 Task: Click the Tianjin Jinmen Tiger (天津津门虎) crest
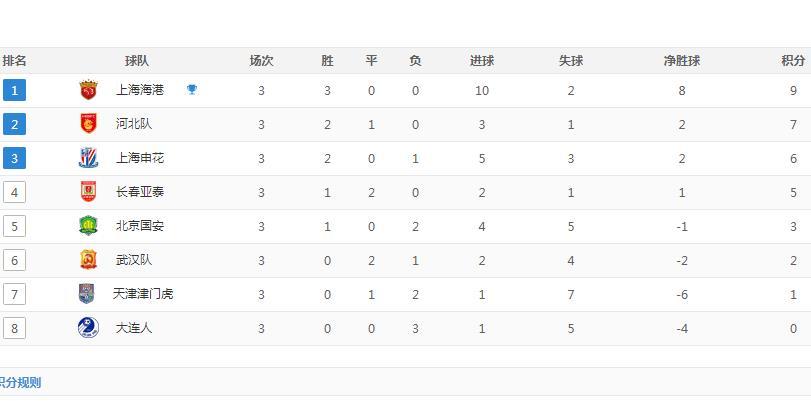tap(86, 294)
